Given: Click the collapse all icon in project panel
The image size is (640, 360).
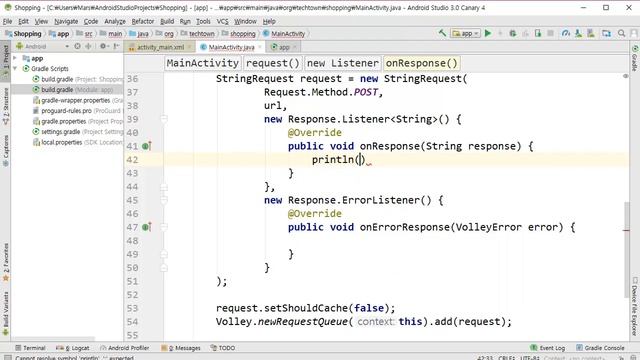Looking at the screenshot, I should pos(88,47).
